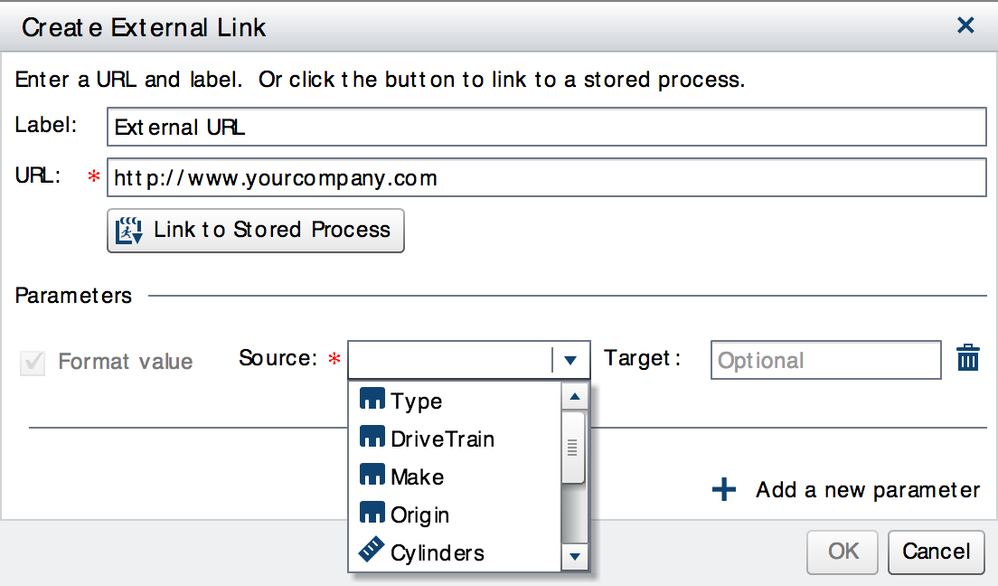The width and height of the screenshot is (998, 586).
Task: Toggle the Format value checkbox
Action: (x=33, y=361)
